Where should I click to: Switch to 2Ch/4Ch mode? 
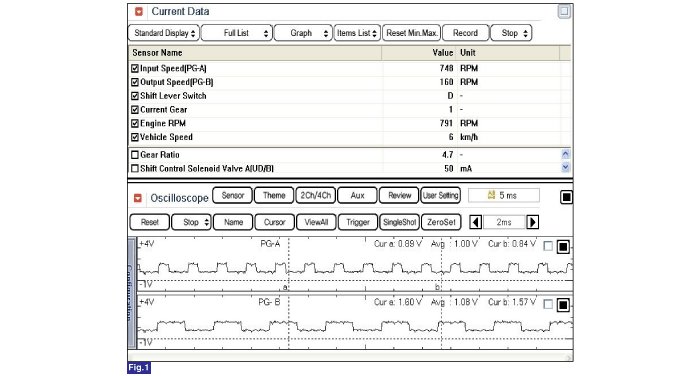(316, 195)
